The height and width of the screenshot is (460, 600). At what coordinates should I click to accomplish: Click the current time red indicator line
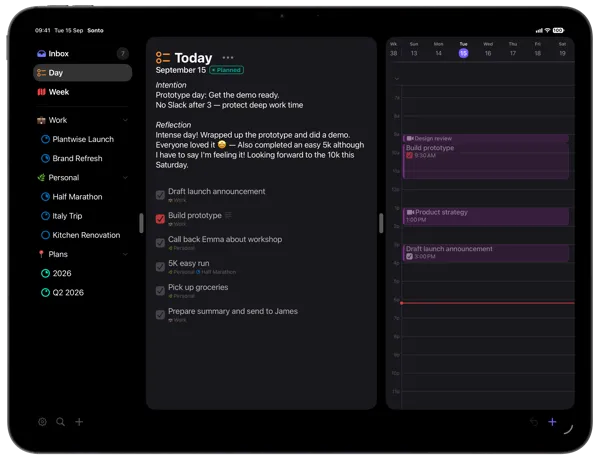pos(488,303)
